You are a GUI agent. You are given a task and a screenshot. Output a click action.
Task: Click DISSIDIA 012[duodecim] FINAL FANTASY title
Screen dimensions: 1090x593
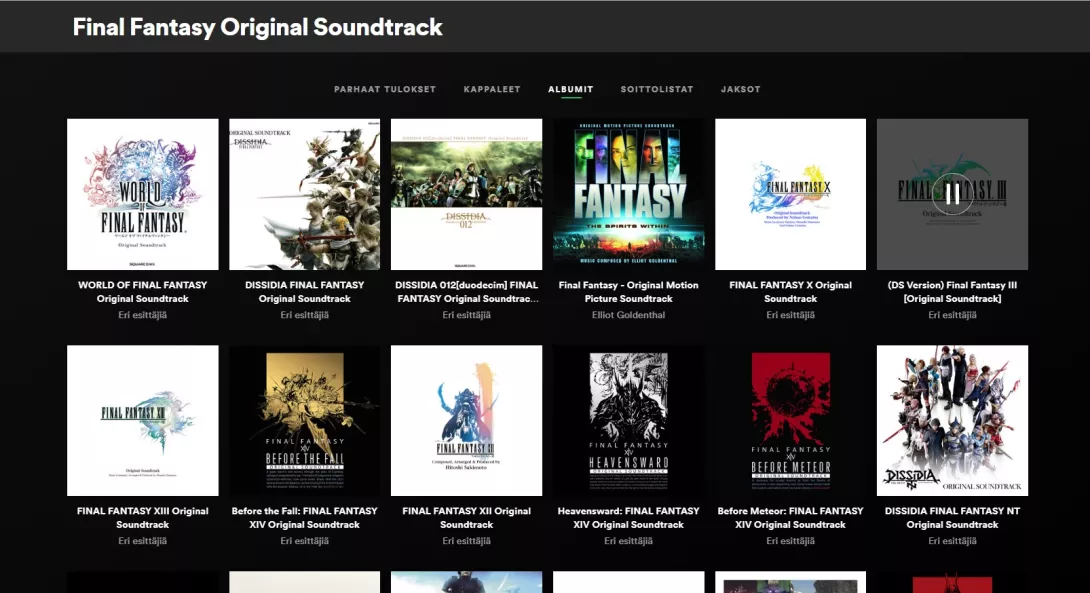click(466, 291)
